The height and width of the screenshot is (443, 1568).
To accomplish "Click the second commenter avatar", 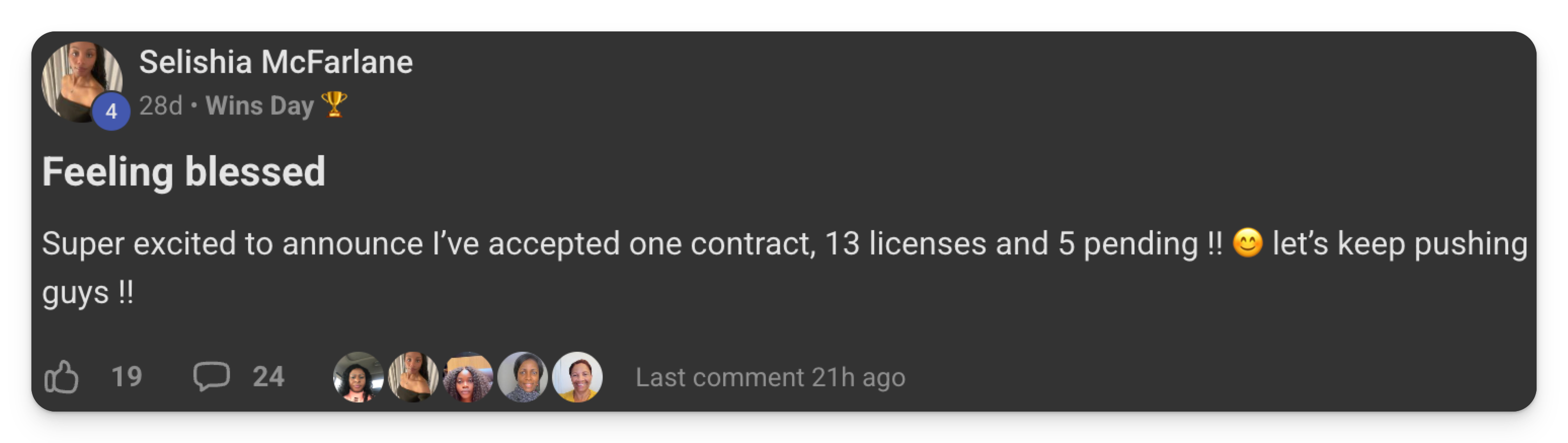I will click(413, 377).
